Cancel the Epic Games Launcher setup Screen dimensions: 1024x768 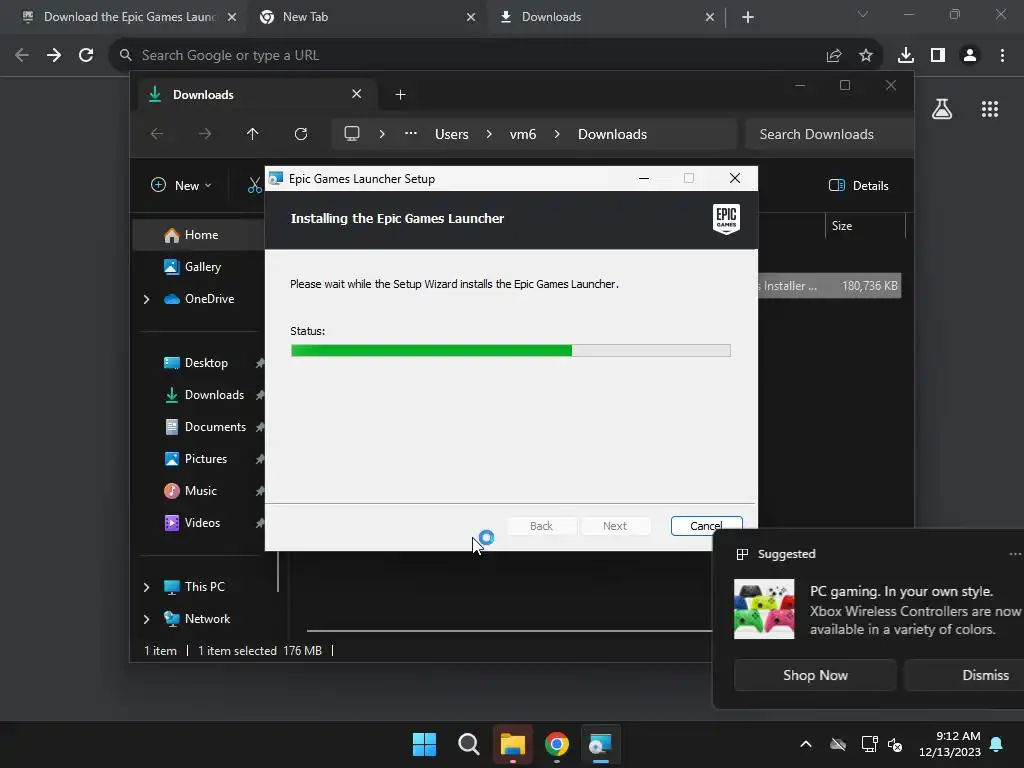706,526
